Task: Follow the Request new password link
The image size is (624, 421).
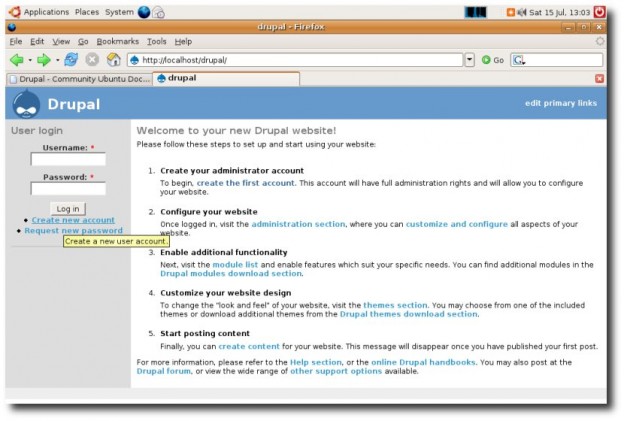Action: [x=74, y=231]
